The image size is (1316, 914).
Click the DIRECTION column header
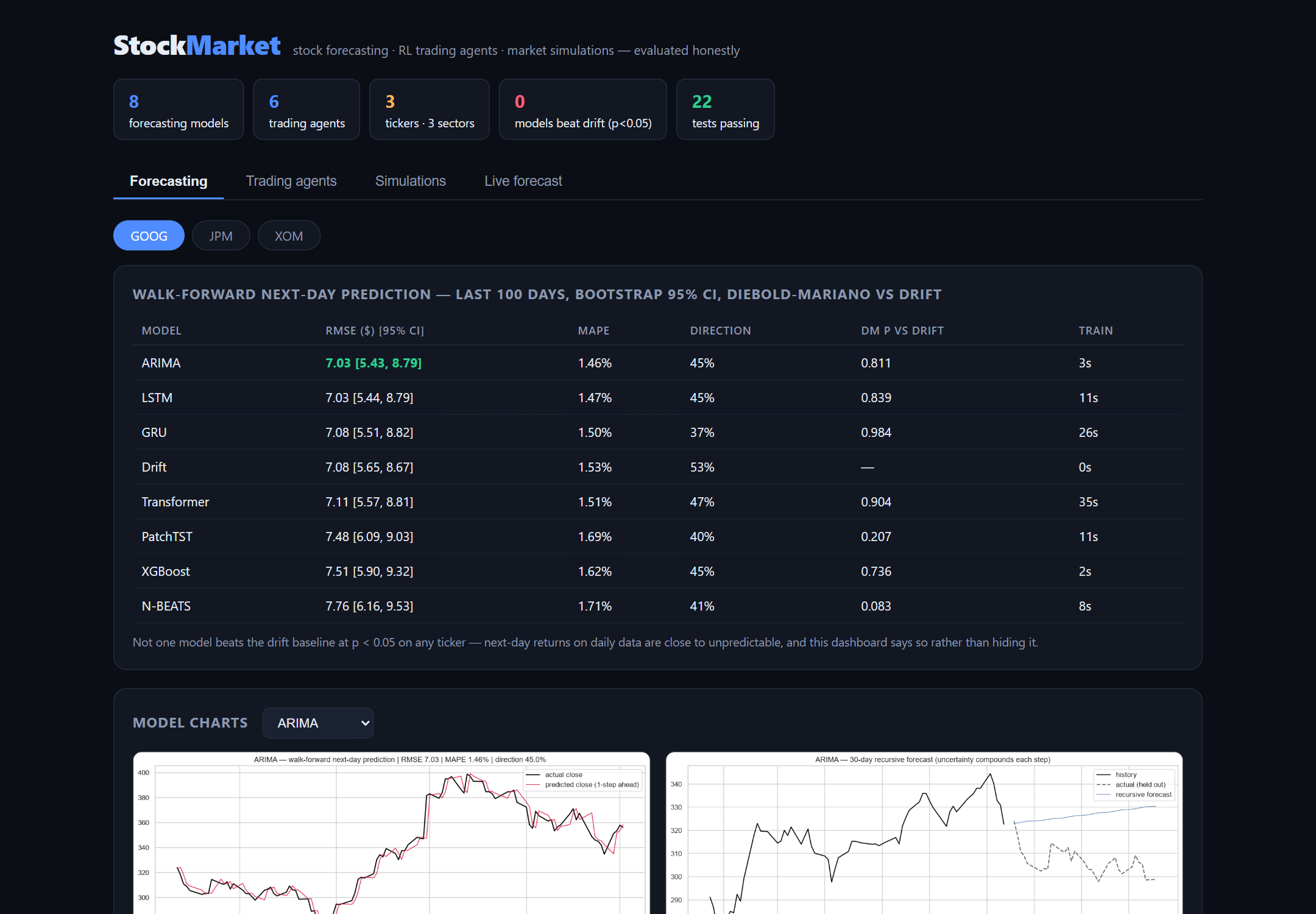pos(720,331)
